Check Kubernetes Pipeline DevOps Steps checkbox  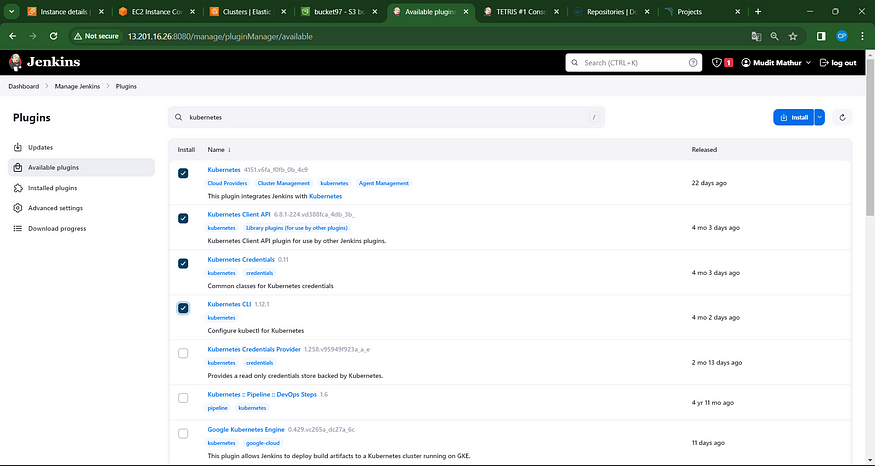pos(183,398)
